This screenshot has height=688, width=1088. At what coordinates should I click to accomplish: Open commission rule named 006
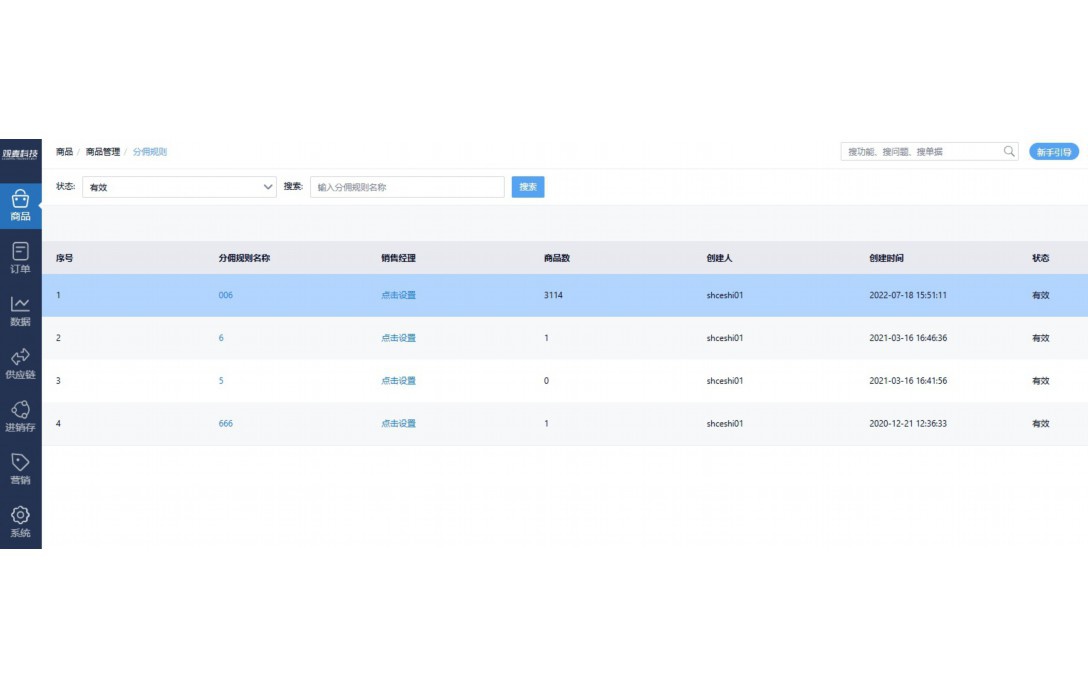click(226, 296)
